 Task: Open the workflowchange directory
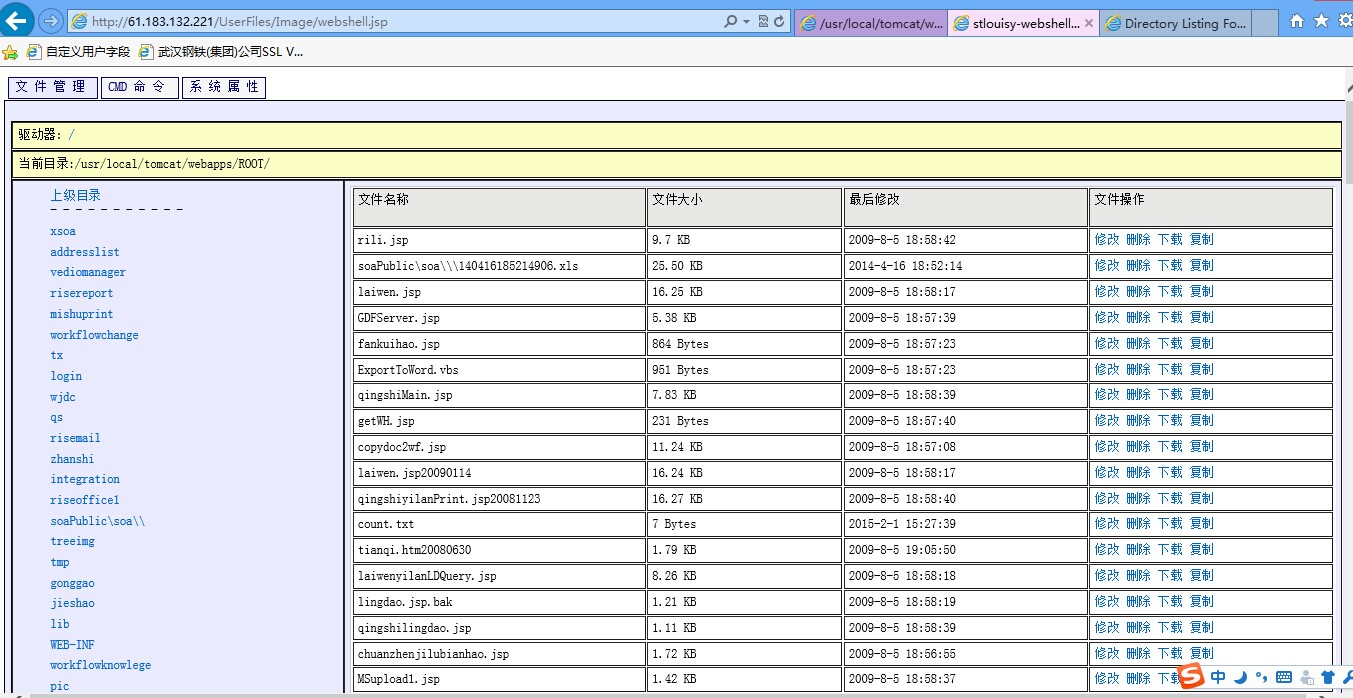coord(94,335)
